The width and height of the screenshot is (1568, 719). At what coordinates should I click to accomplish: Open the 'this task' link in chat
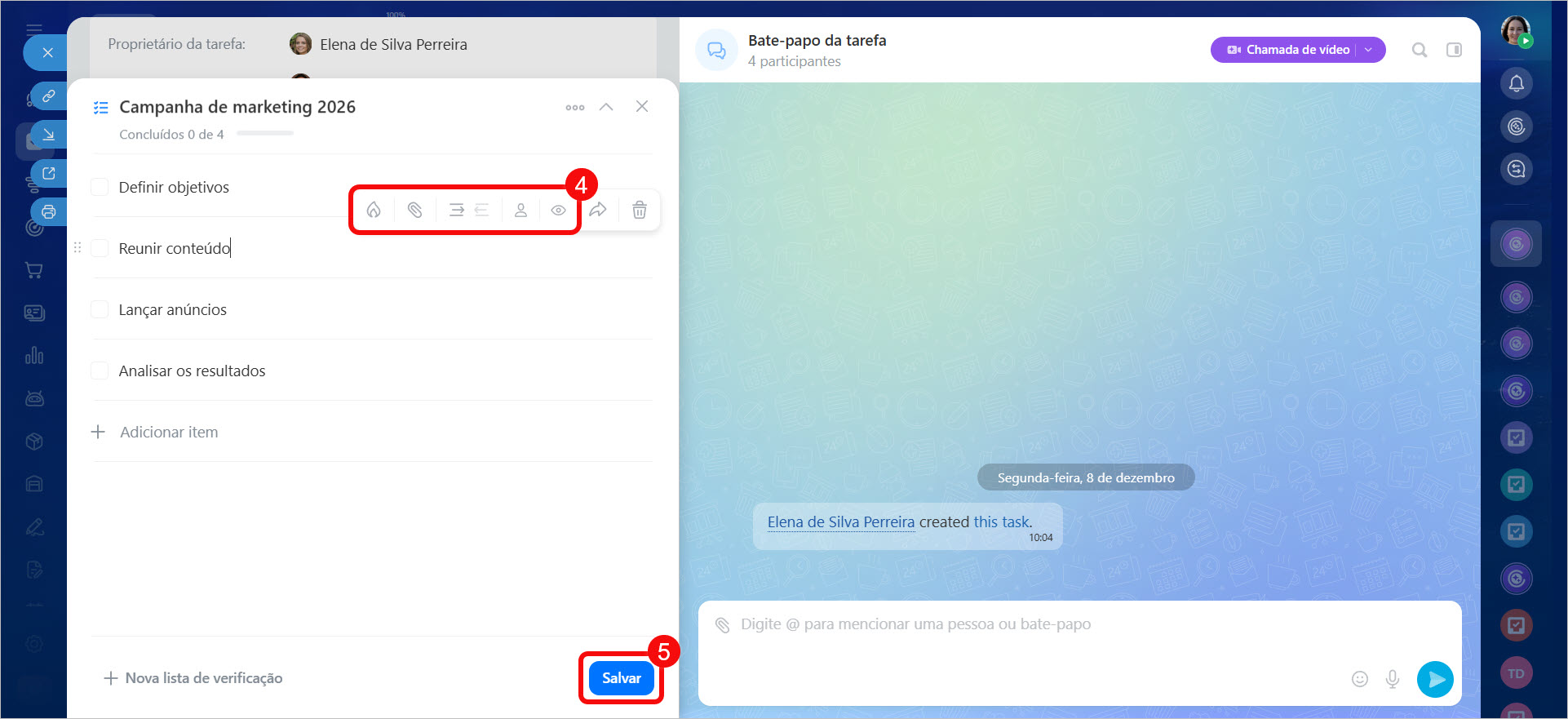pyautogui.click(x=1002, y=521)
